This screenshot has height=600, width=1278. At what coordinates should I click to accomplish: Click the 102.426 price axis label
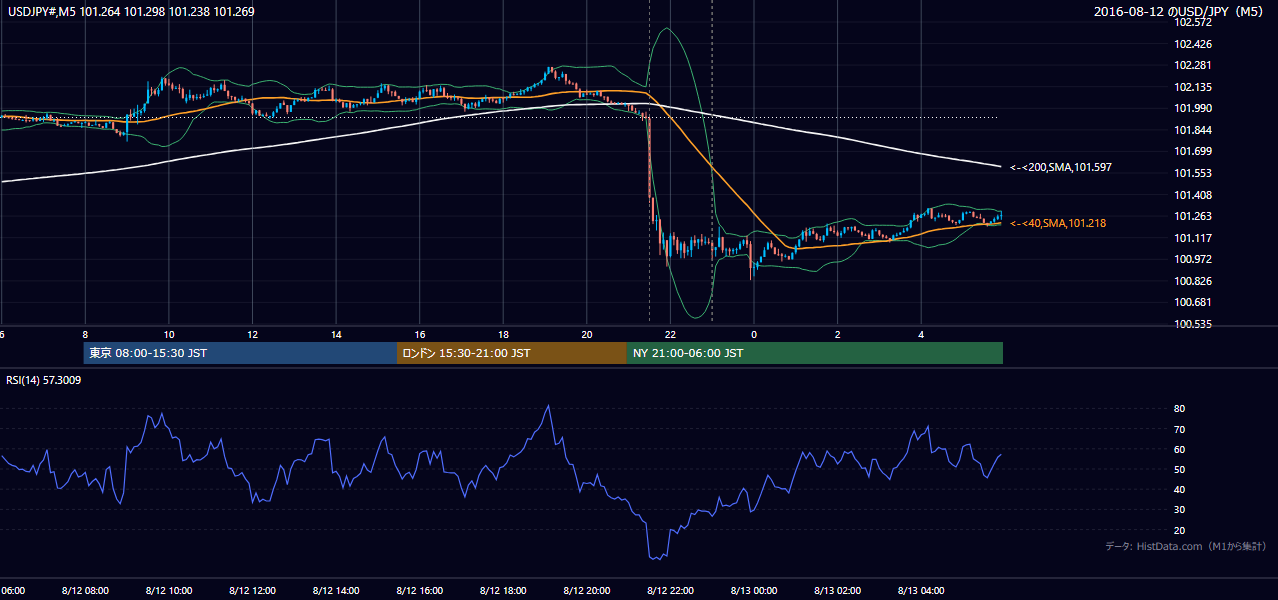1194,44
